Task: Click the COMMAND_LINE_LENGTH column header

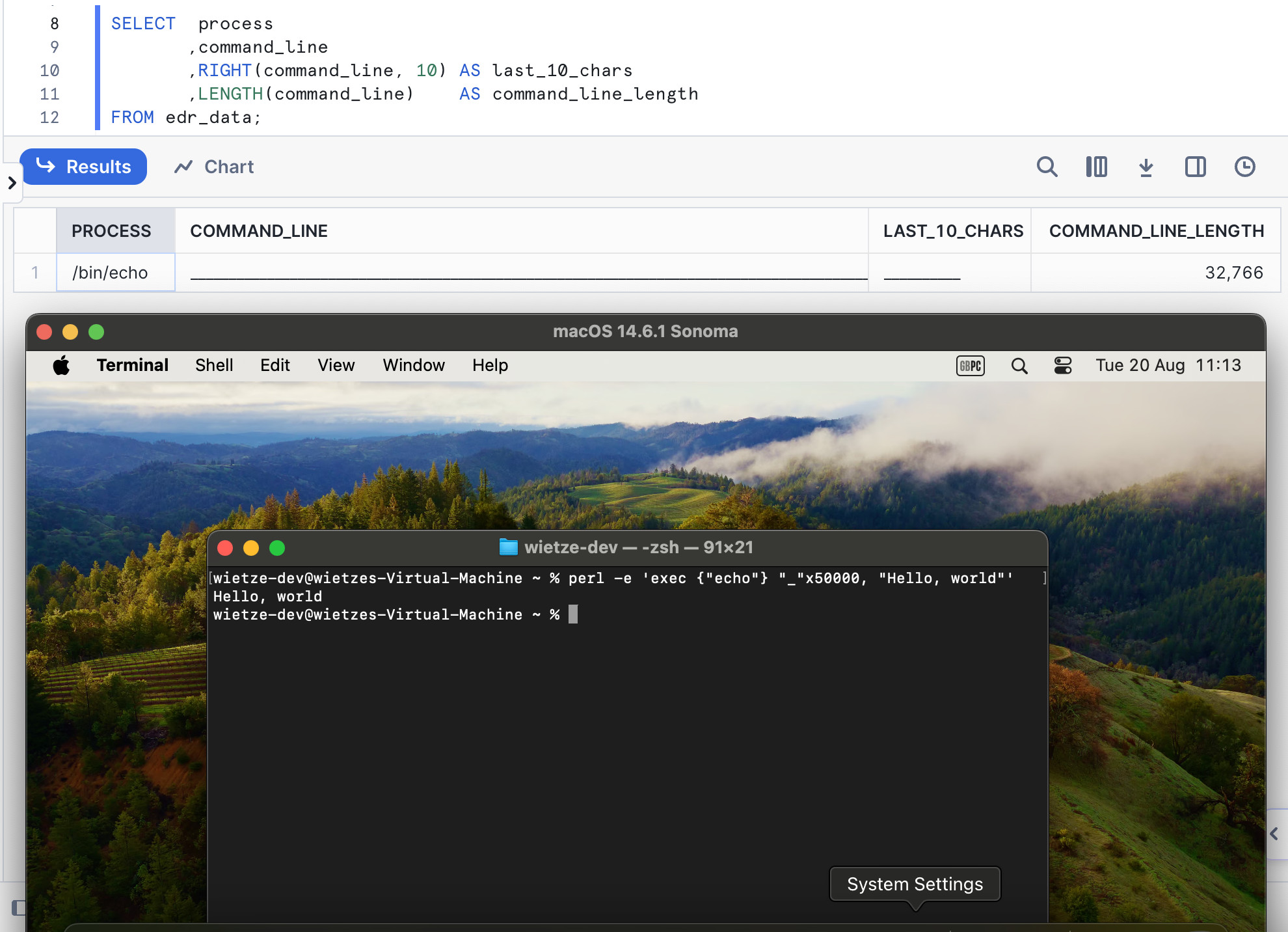Action: 1156,231
